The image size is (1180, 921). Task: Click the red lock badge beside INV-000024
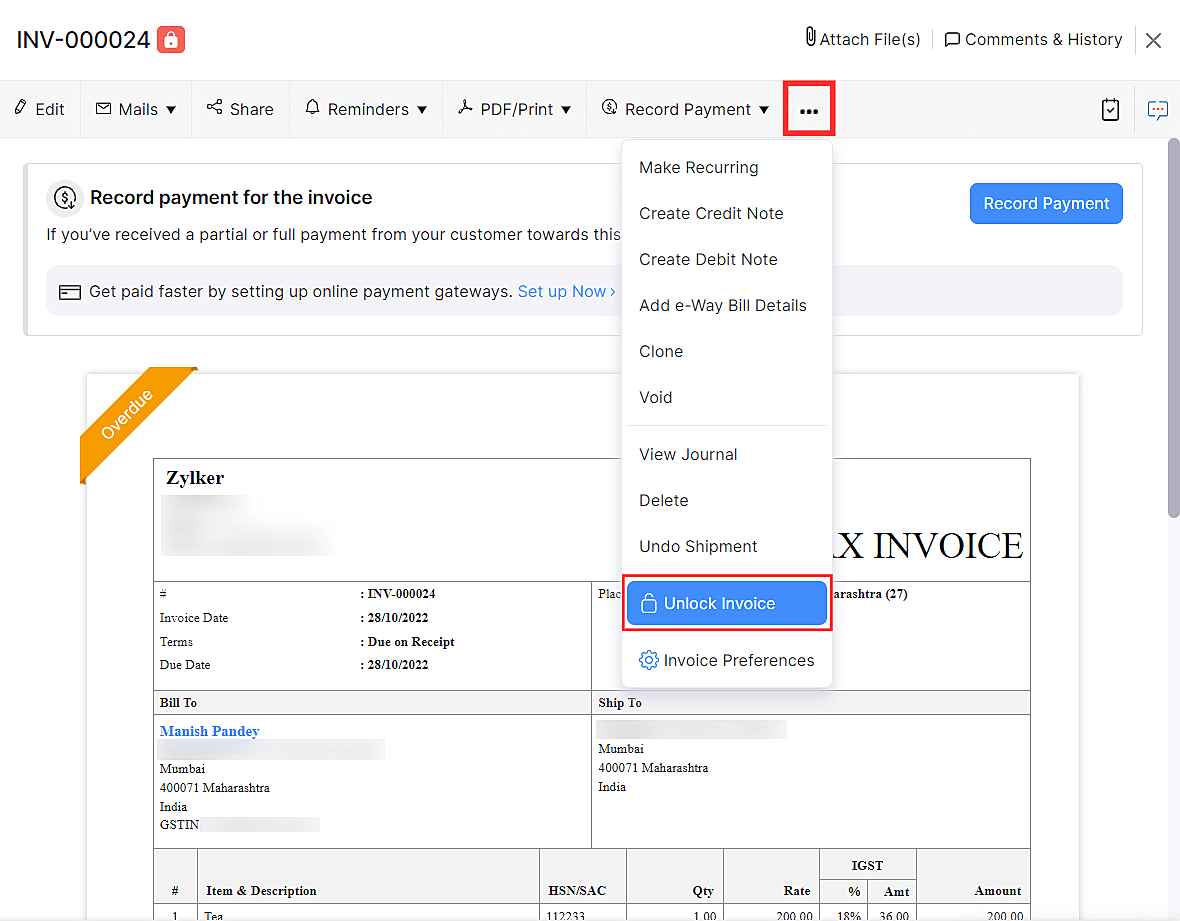pyautogui.click(x=169, y=38)
